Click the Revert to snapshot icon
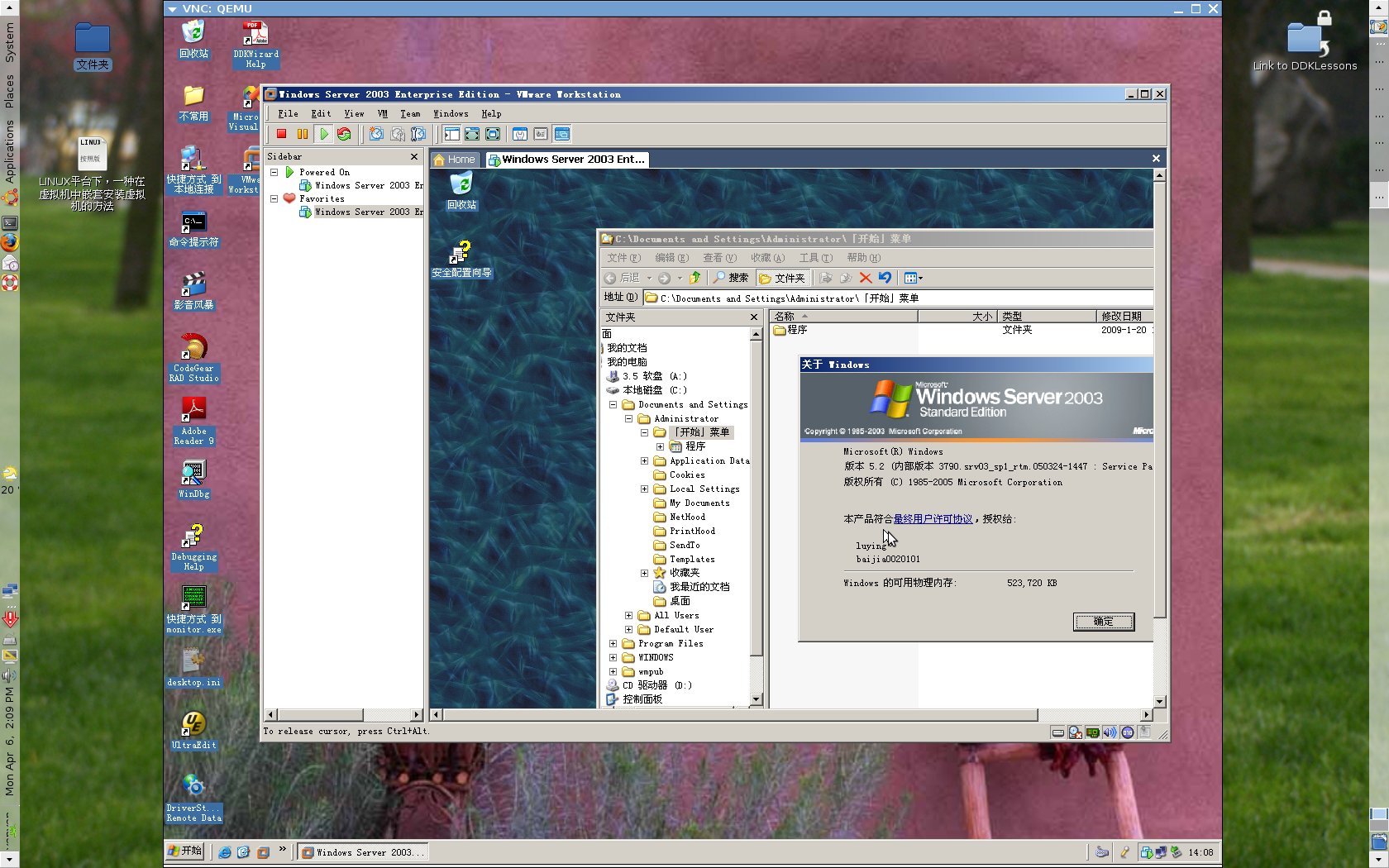Image resolution: width=1389 pixels, height=868 pixels. (x=398, y=134)
